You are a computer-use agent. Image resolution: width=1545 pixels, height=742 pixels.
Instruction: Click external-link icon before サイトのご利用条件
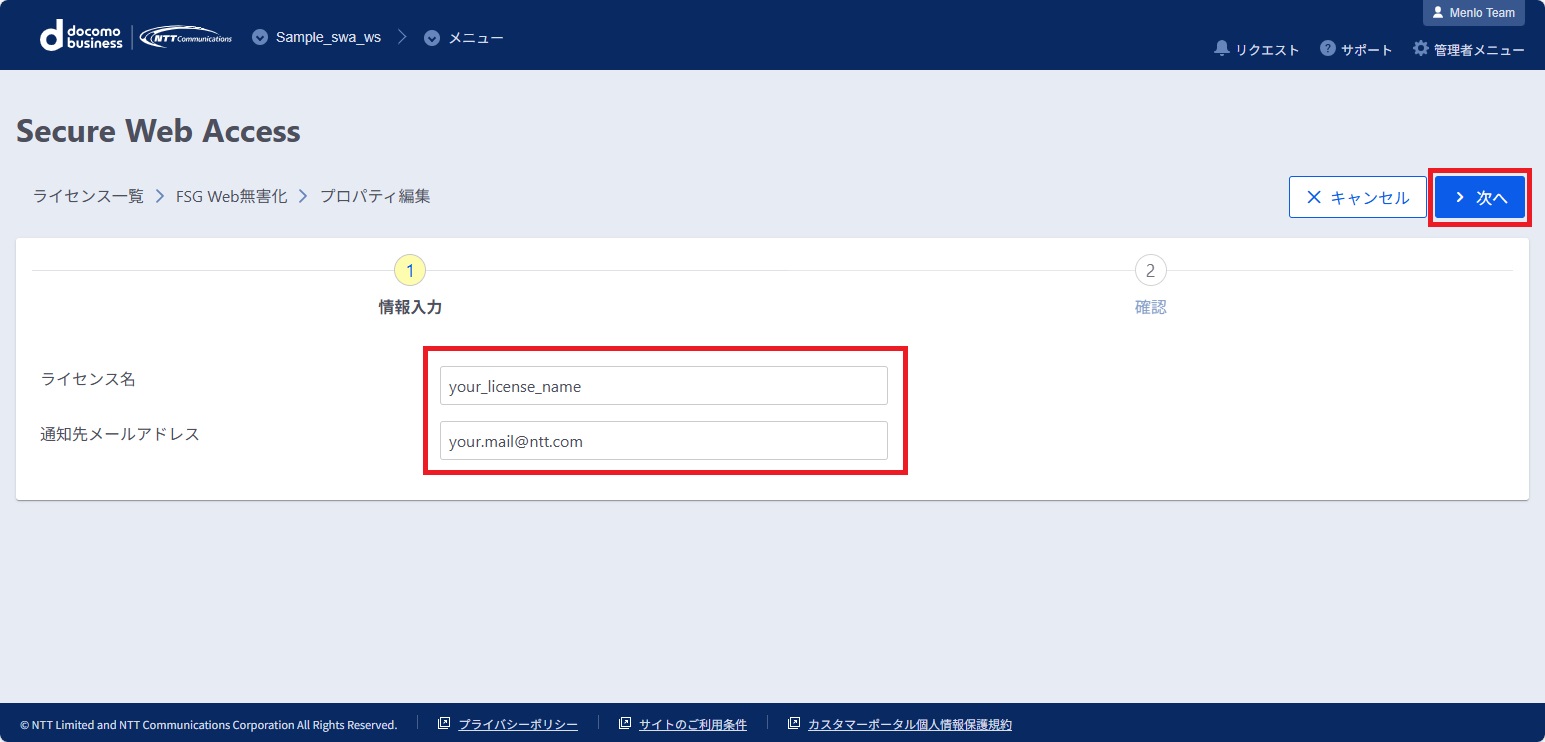tap(625, 723)
